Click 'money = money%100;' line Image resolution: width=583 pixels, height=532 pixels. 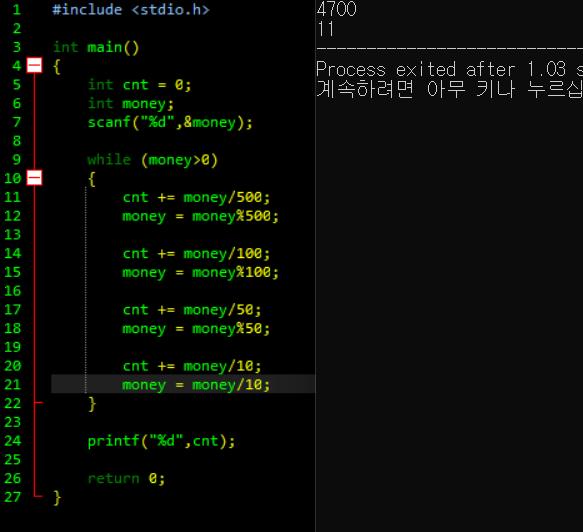pyautogui.click(x=200, y=273)
